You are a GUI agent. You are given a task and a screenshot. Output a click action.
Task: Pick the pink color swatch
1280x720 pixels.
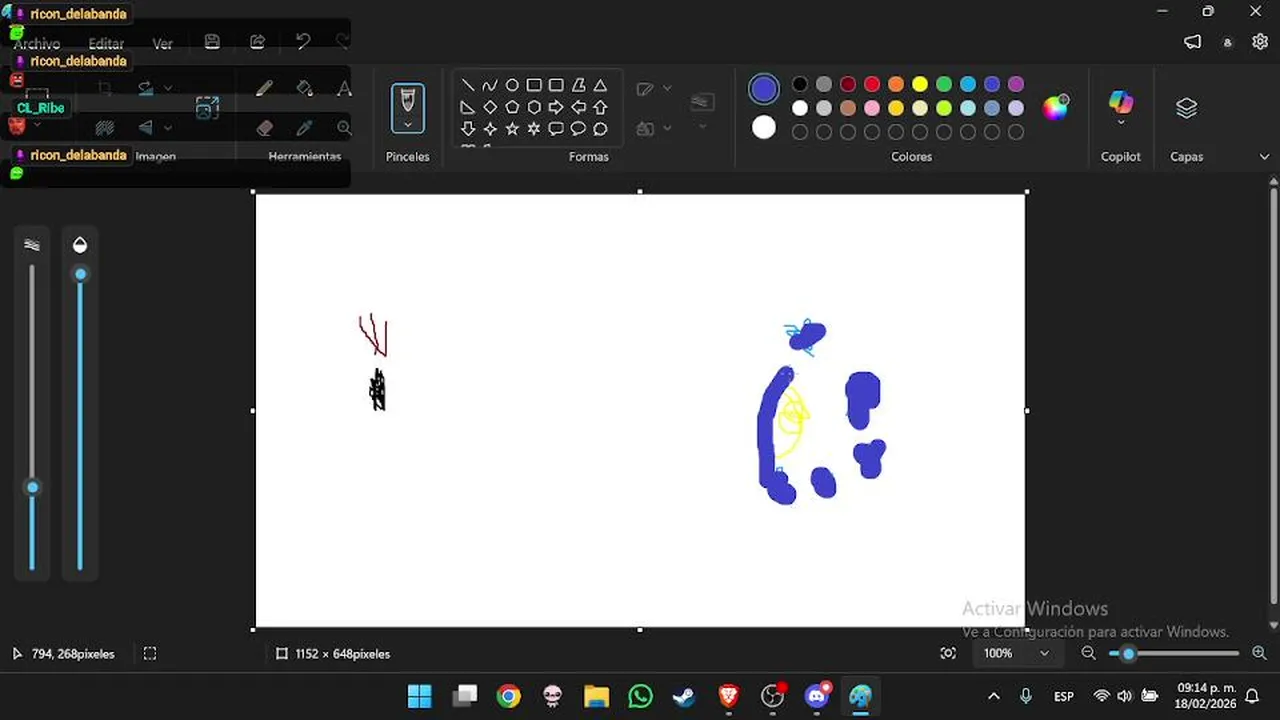tap(872, 108)
